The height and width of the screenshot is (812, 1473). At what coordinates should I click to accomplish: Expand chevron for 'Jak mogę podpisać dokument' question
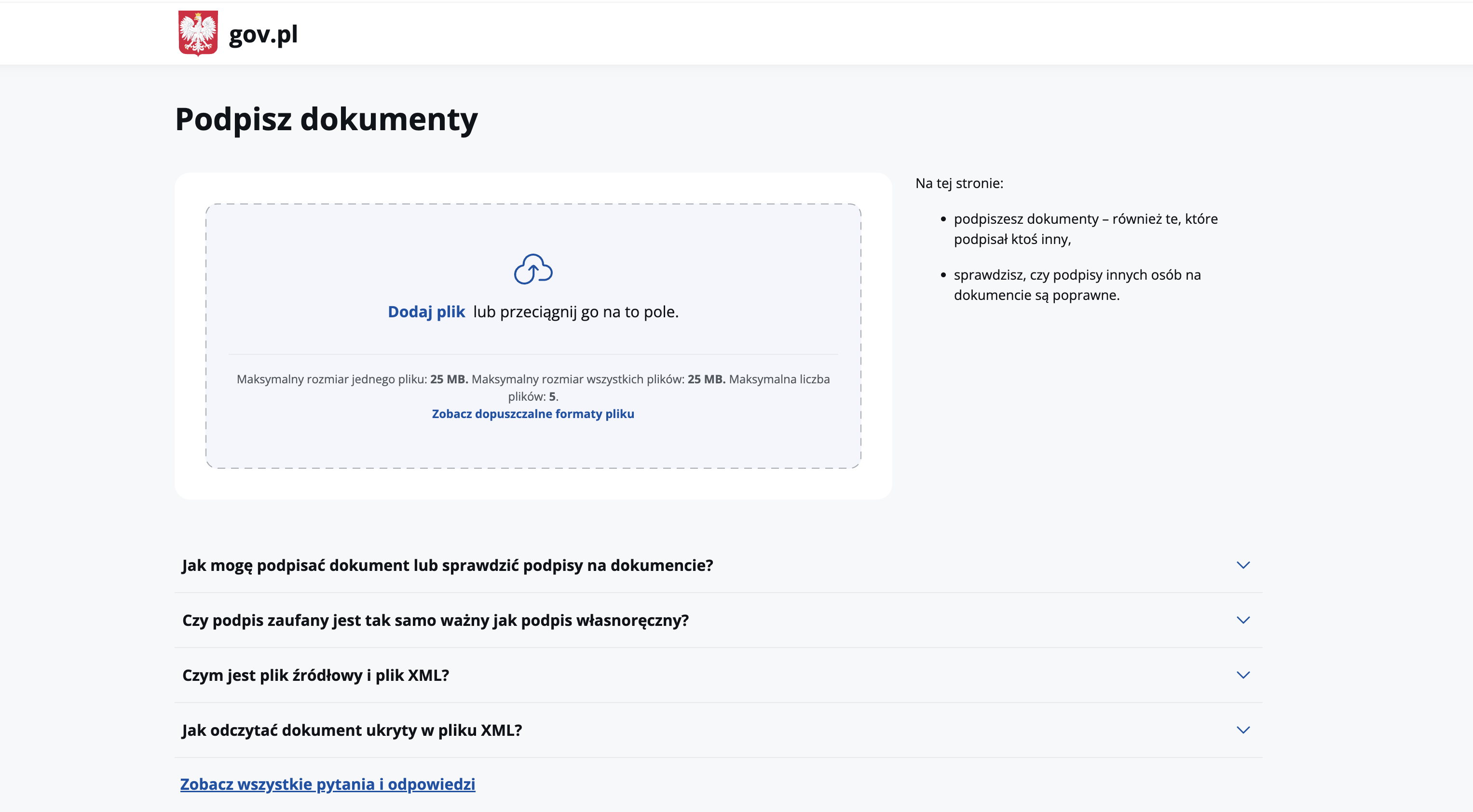[x=1242, y=565]
